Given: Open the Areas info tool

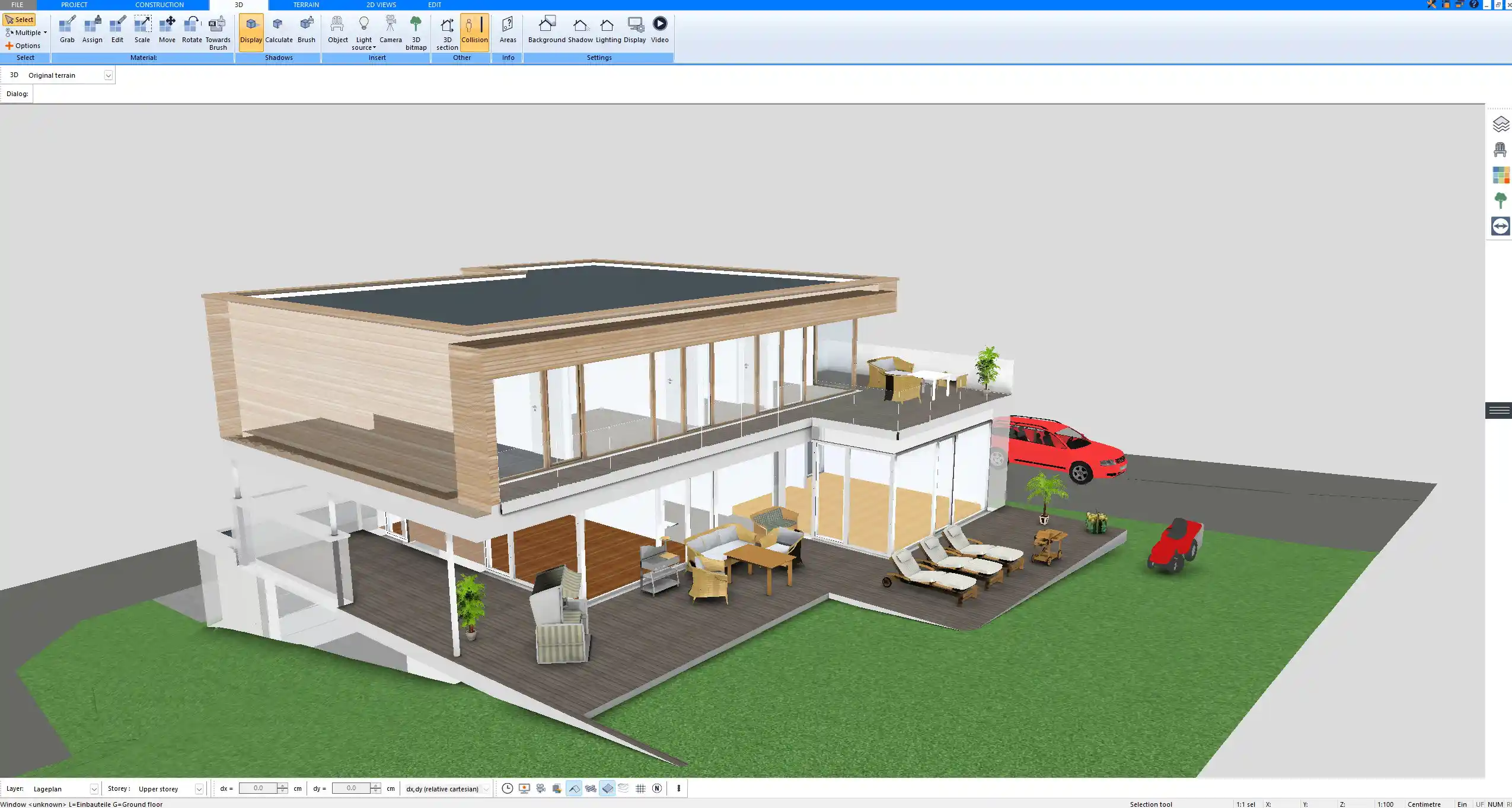Looking at the screenshot, I should (508, 30).
